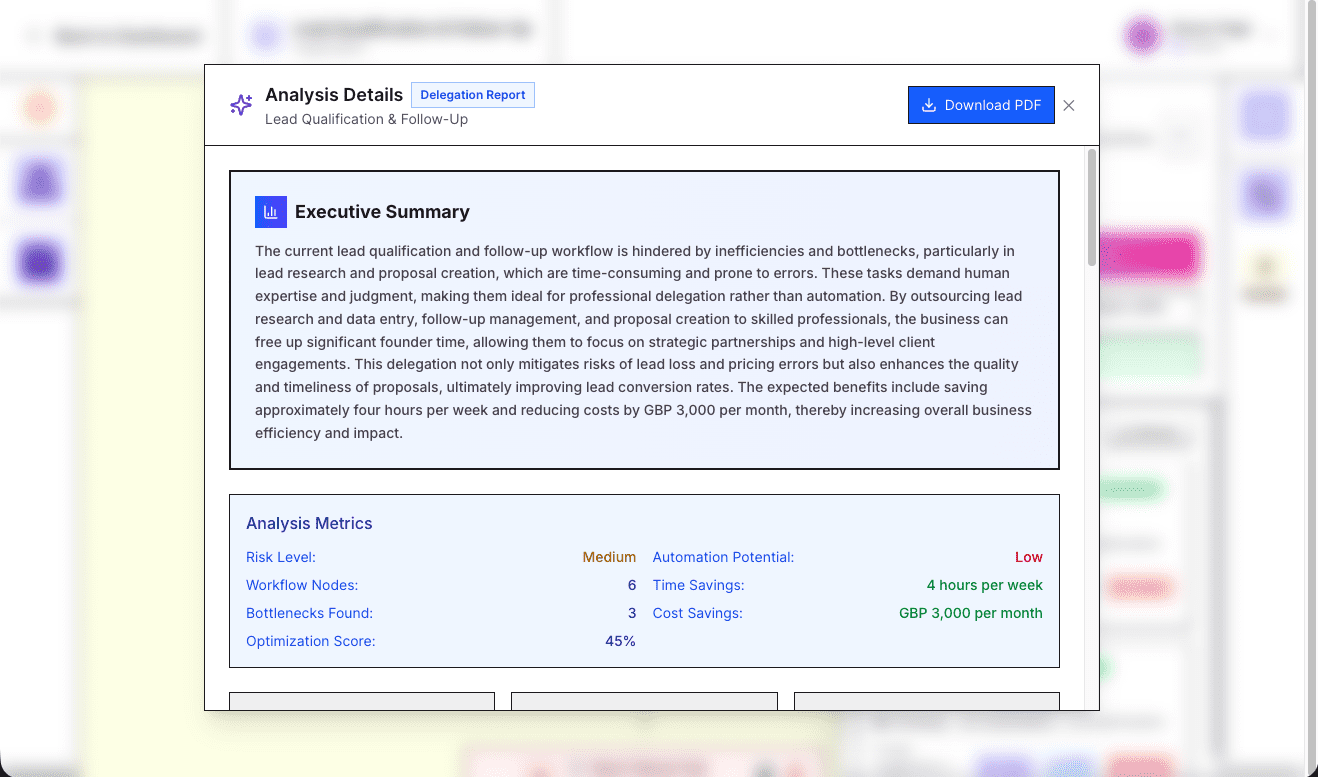Click the Medium risk level value
1318x777 pixels.
click(x=609, y=557)
